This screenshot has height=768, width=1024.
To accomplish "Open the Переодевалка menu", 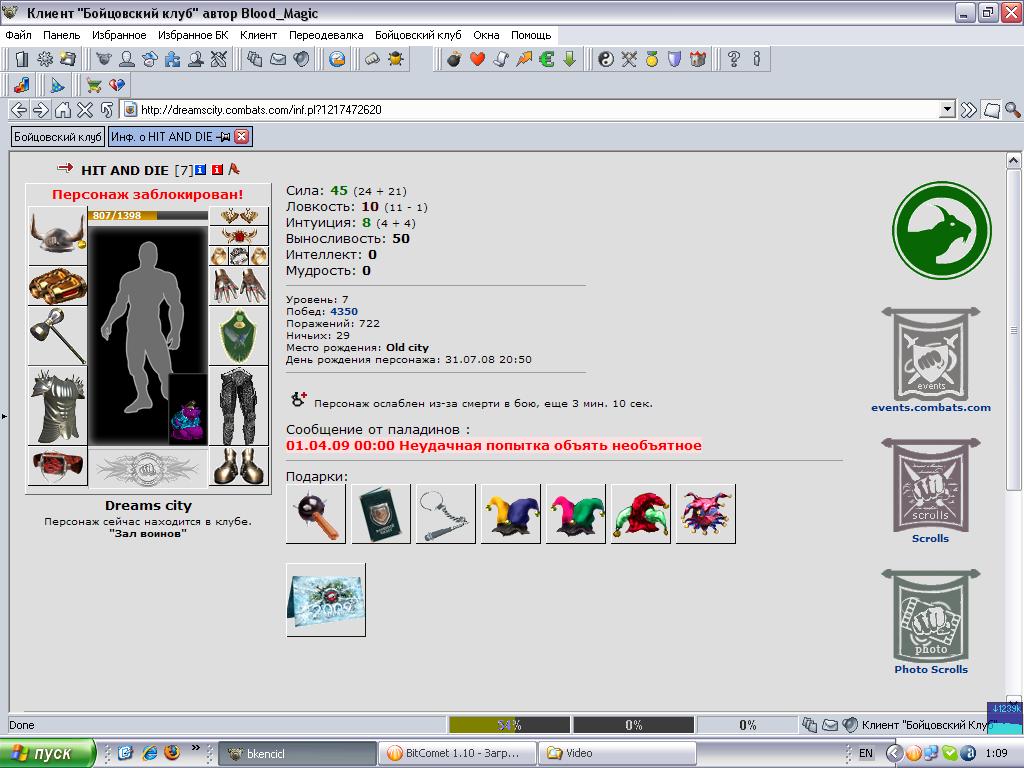I will pos(326,35).
